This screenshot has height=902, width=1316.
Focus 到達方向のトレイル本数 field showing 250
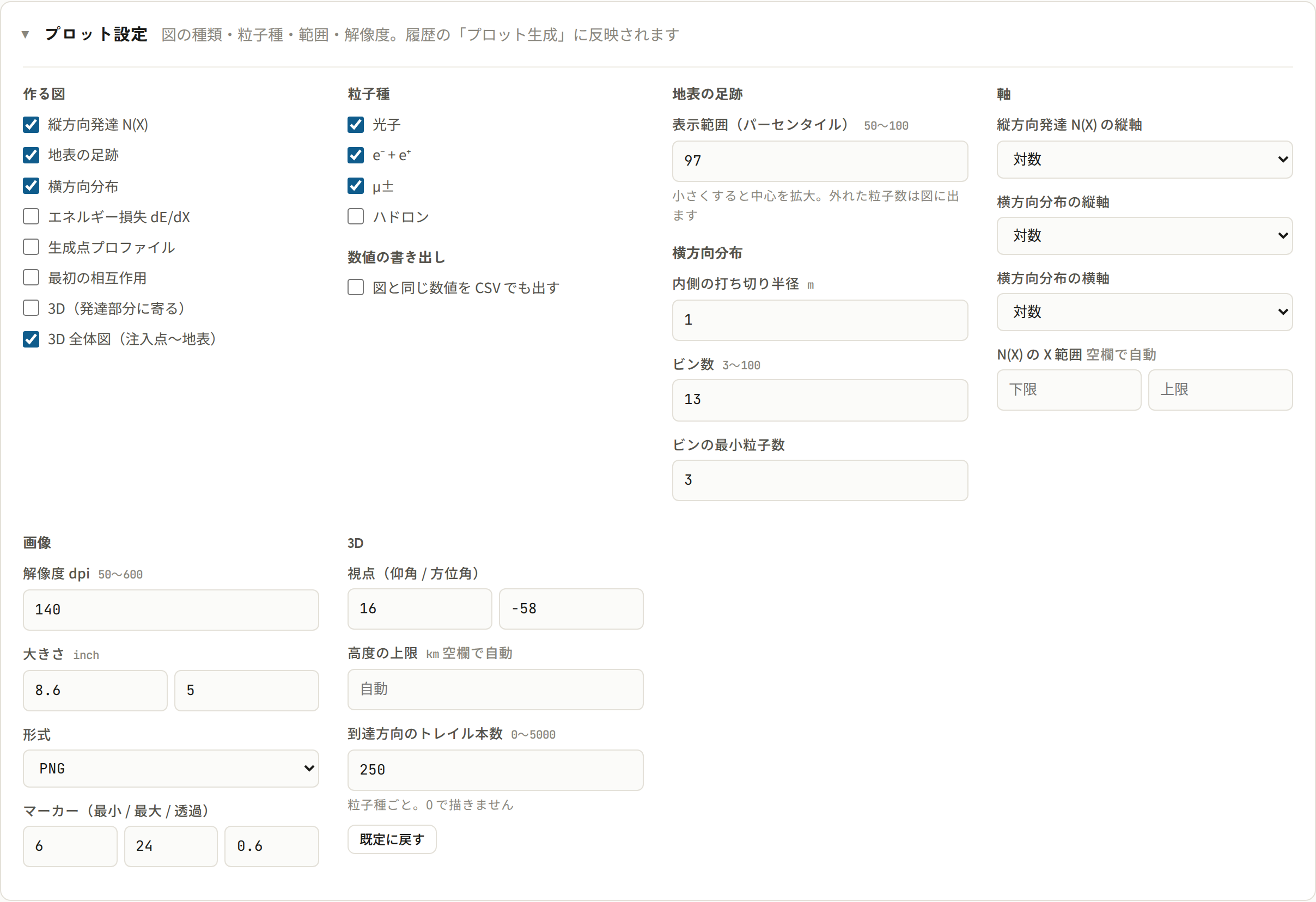[496, 771]
